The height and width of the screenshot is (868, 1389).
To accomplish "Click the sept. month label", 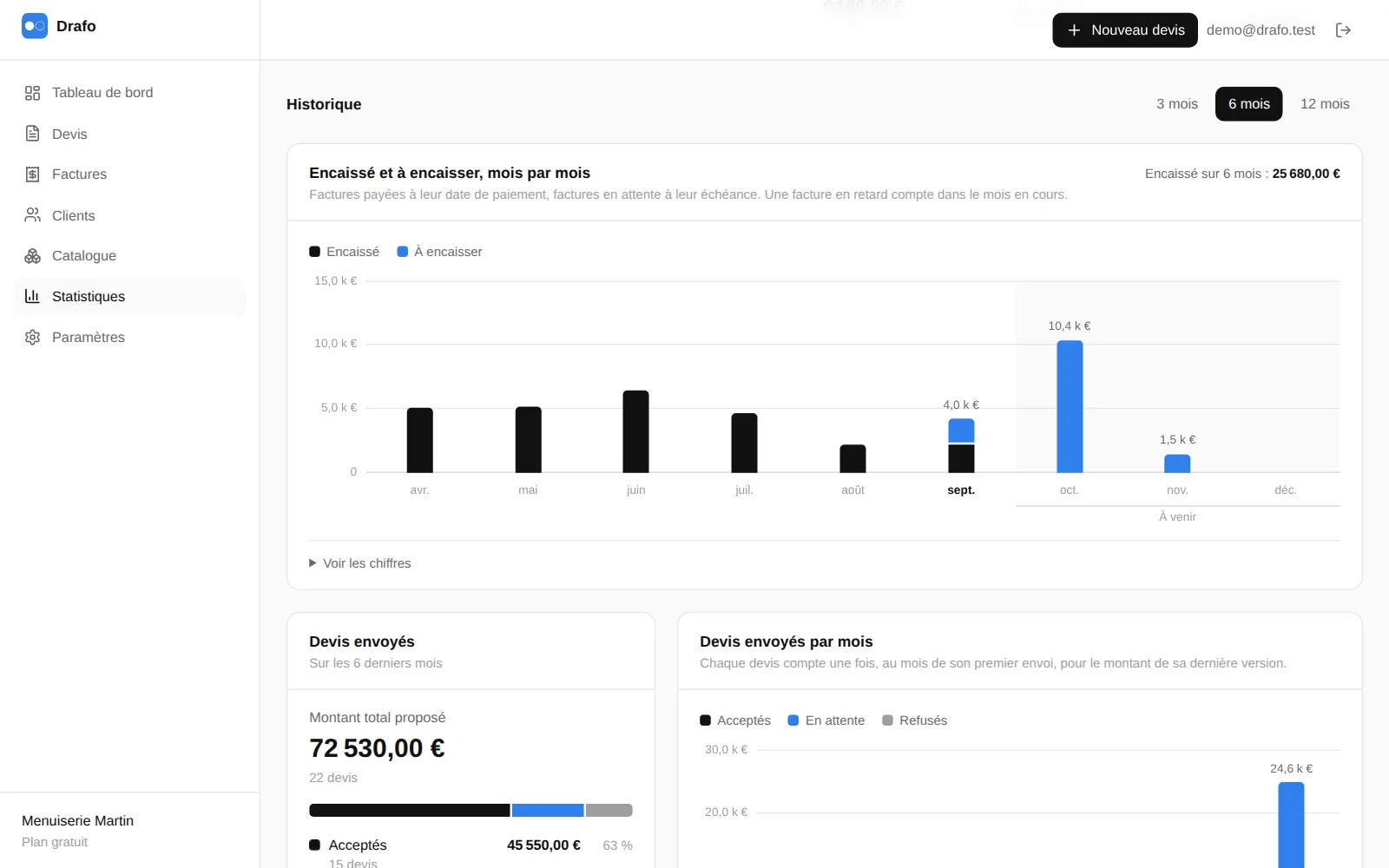I will click(x=961, y=490).
